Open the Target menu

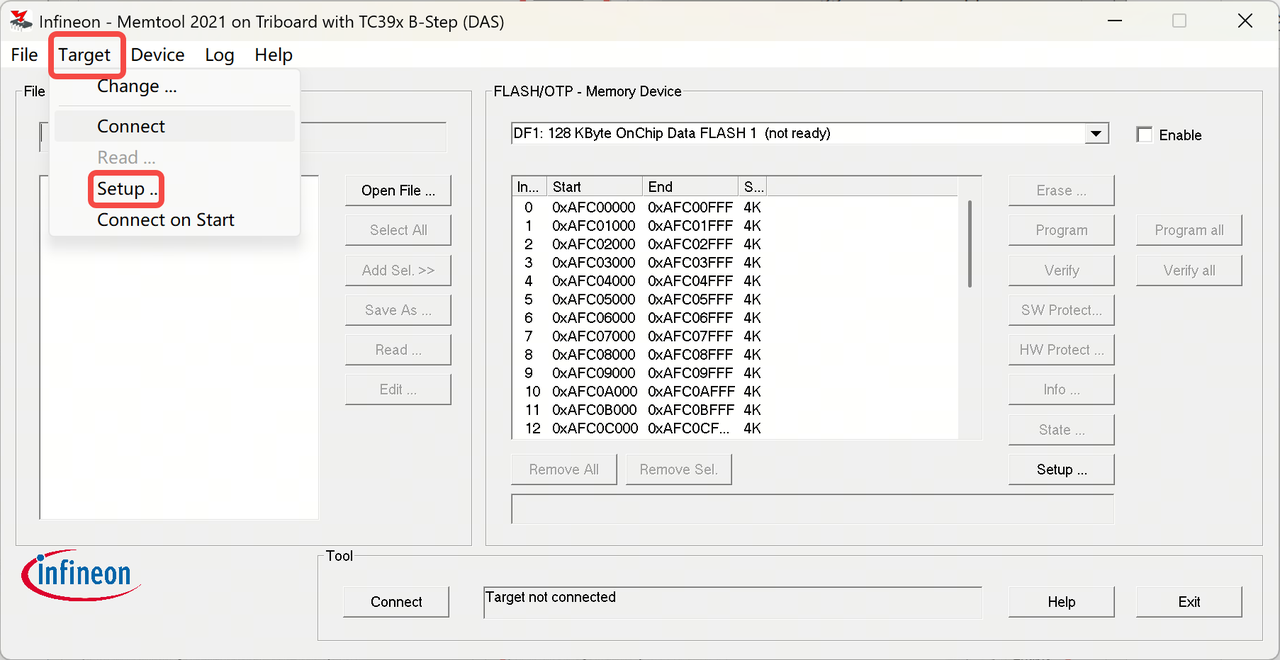pos(84,55)
